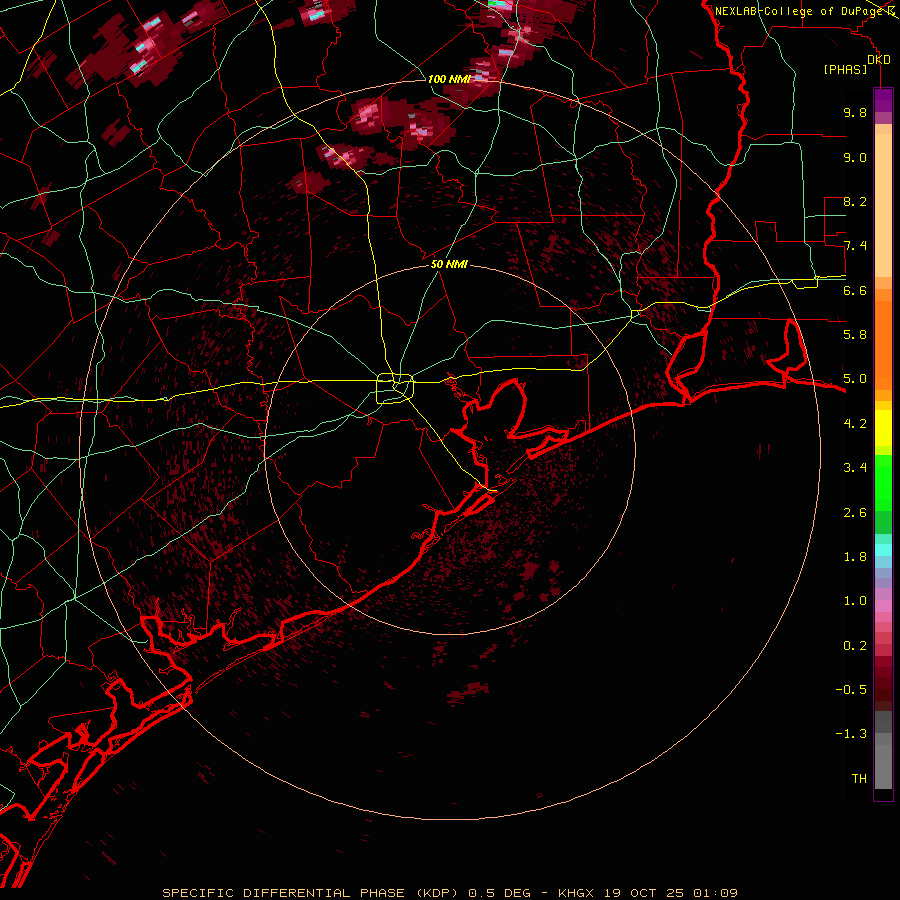Click the cyan segment of the color scale

pyautogui.click(x=883, y=550)
